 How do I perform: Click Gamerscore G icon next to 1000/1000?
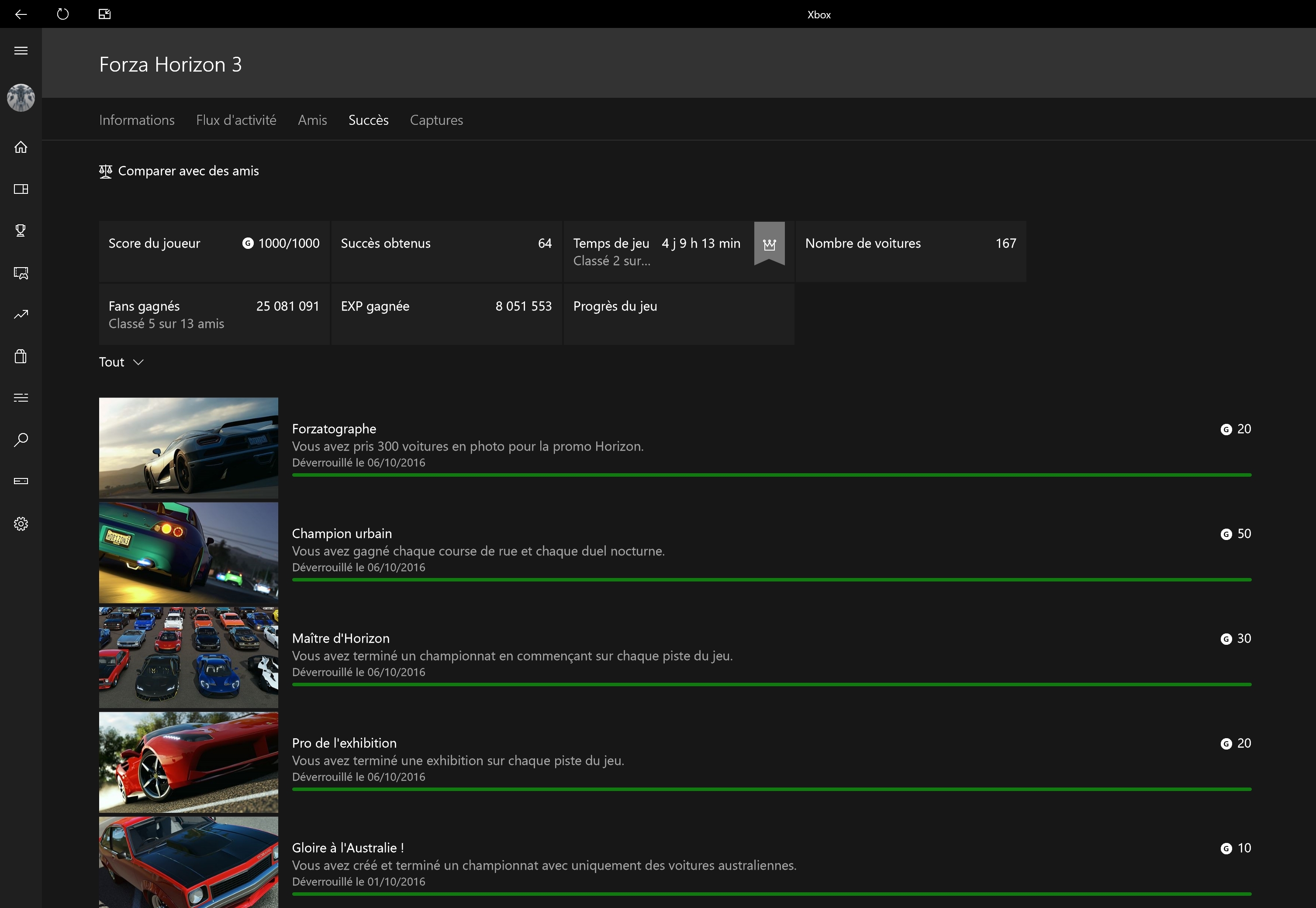pos(248,244)
